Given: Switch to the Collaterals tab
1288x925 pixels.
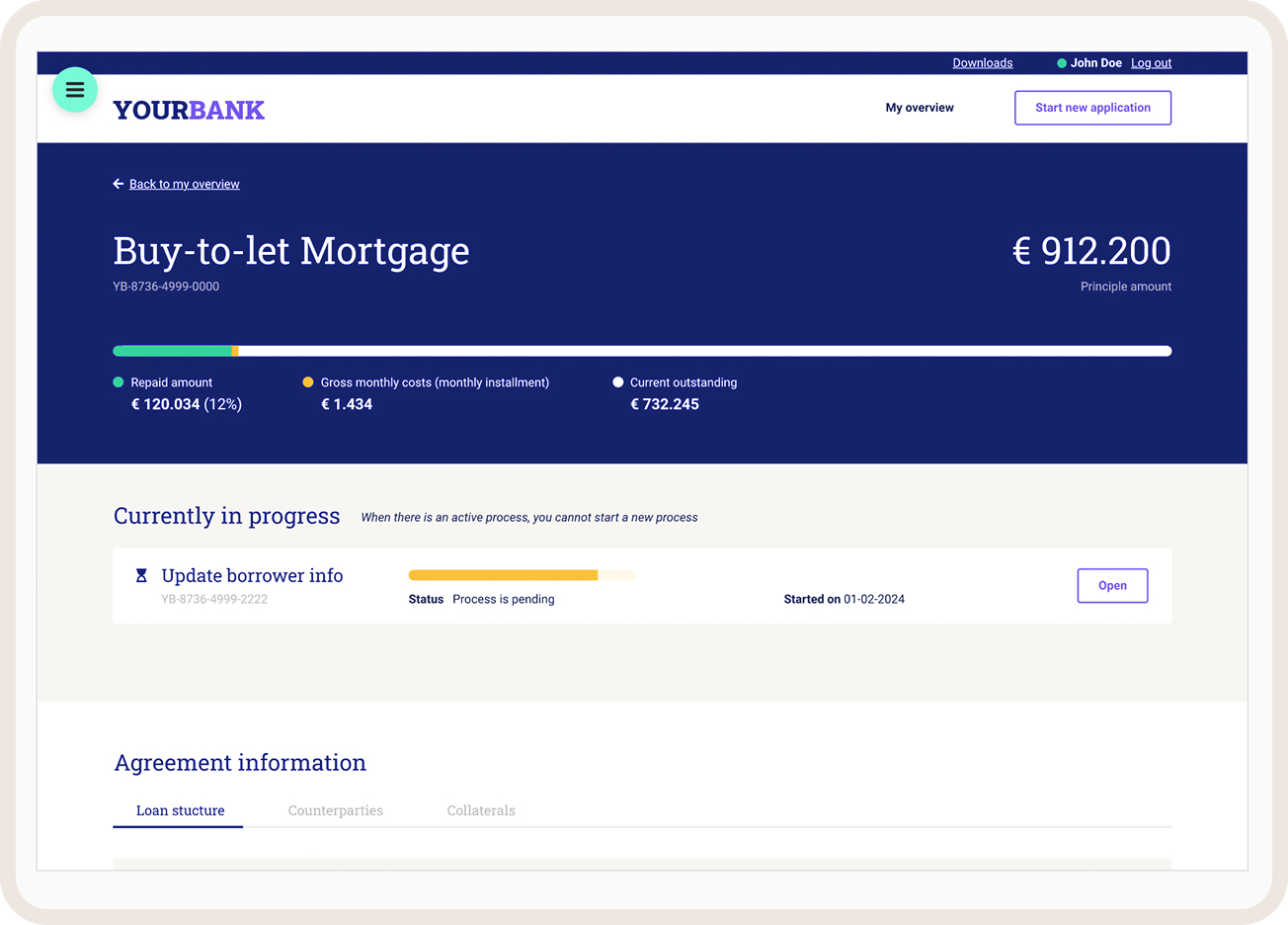Looking at the screenshot, I should click(x=481, y=810).
